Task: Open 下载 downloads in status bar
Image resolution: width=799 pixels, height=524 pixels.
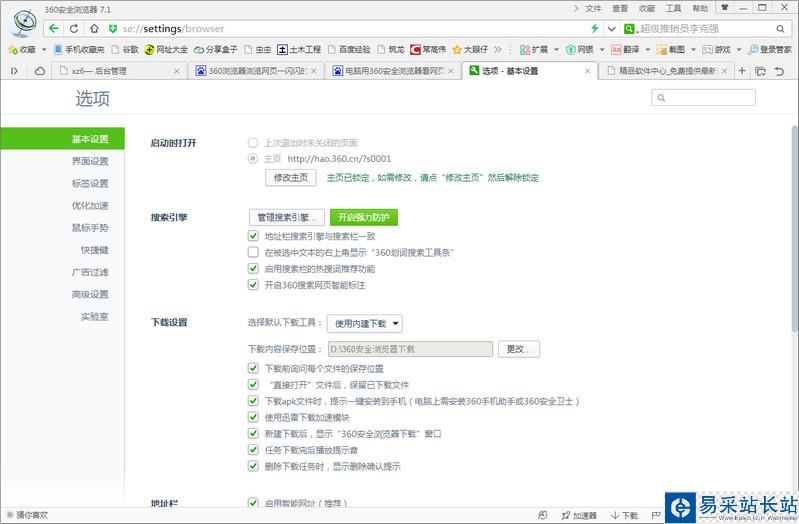Action: click(625, 515)
